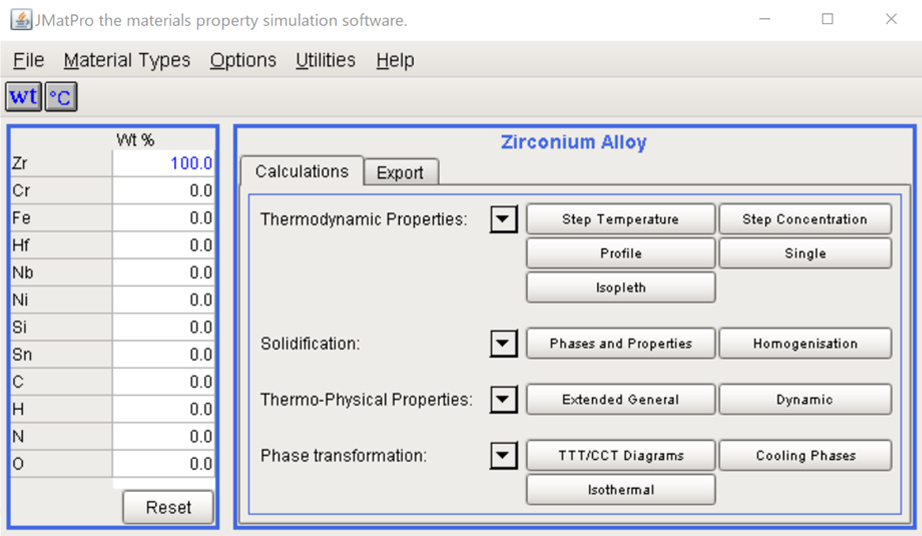Open TTT/CCT Diagrams calculation

(x=620, y=455)
